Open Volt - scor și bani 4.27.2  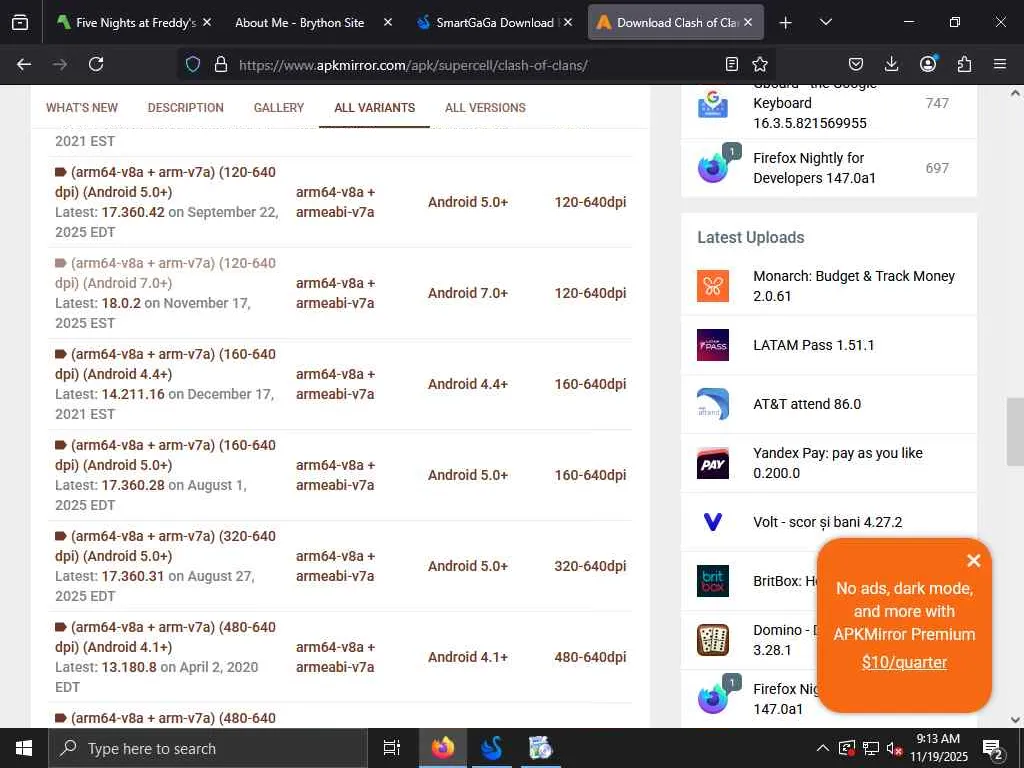(x=827, y=522)
